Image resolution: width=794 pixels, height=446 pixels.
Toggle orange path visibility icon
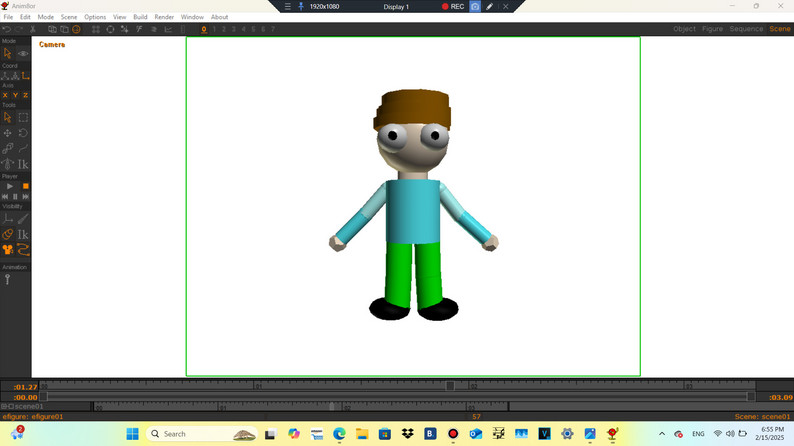(23, 250)
